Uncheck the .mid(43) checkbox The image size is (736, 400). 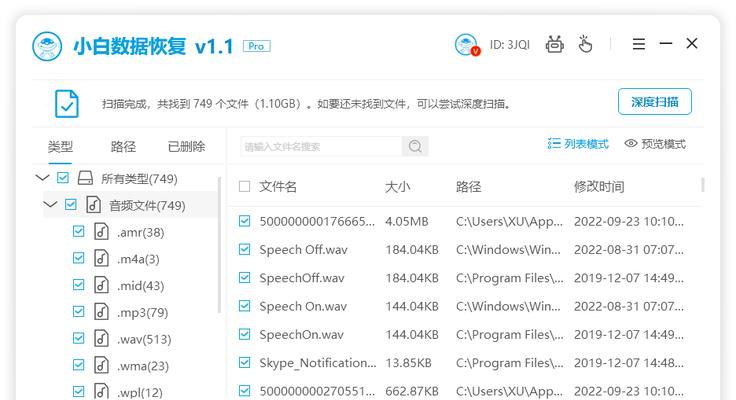point(78,285)
